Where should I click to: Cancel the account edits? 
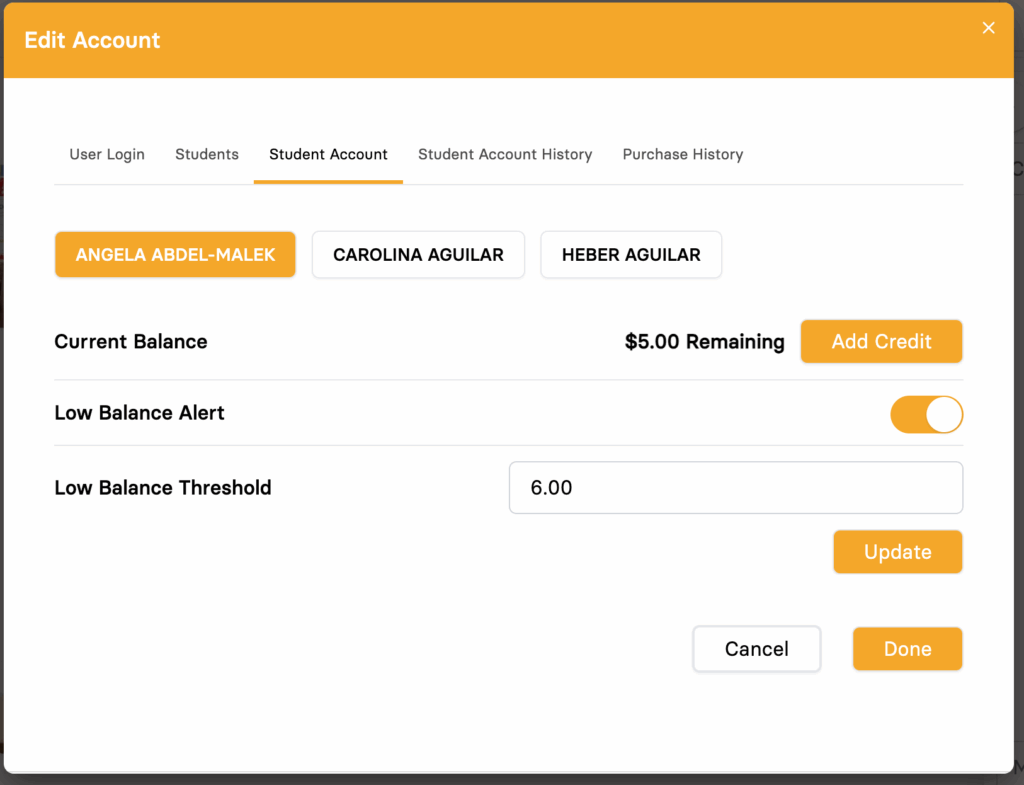tap(756, 649)
